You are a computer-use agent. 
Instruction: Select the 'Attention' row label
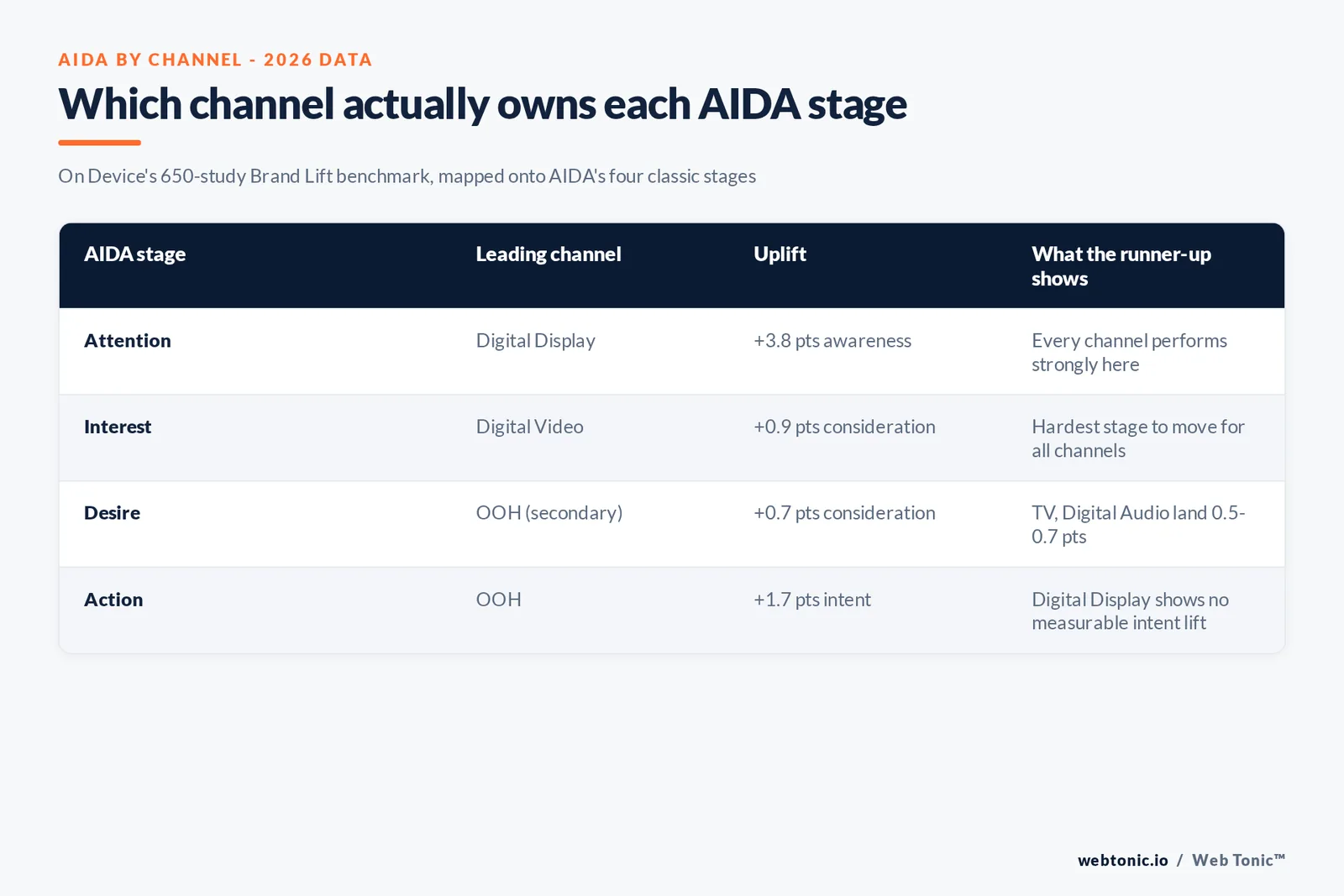[x=128, y=341]
